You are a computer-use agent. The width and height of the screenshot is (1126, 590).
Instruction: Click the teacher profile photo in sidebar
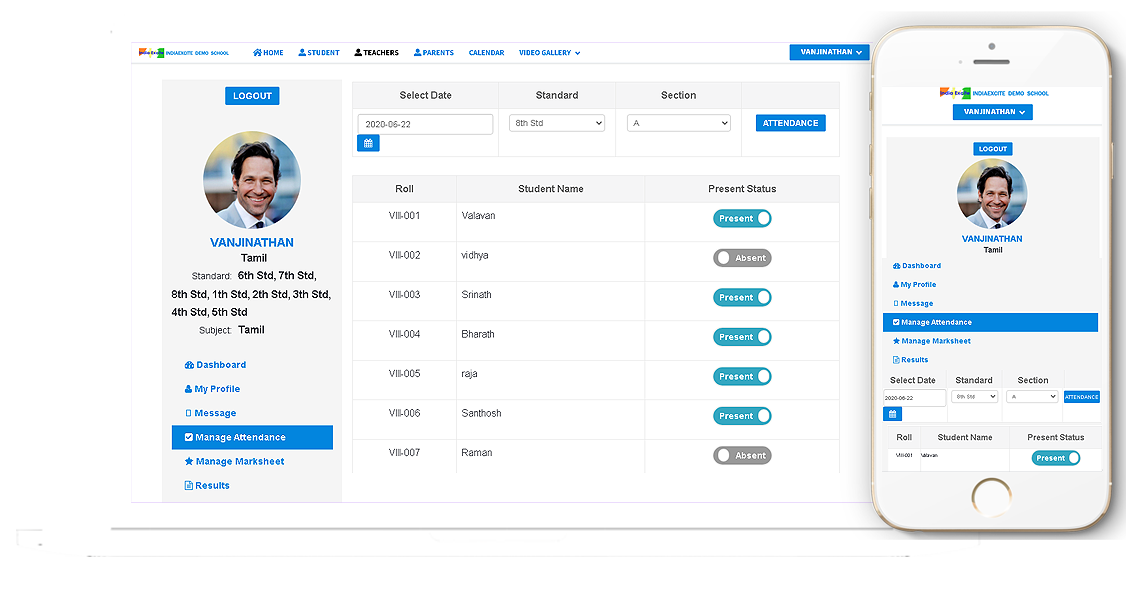[252, 180]
